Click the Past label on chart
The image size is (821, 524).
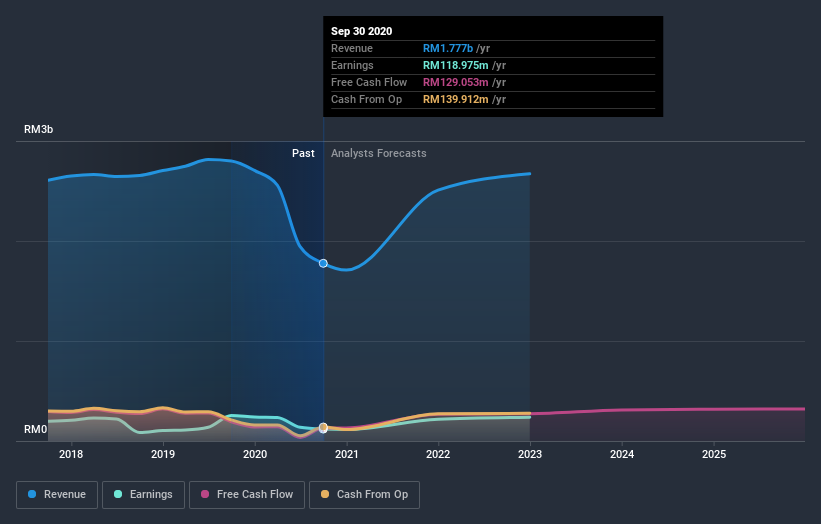coord(303,153)
